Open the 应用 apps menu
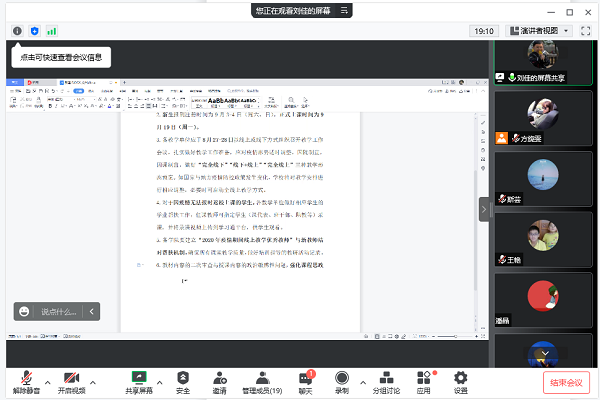 coord(424,382)
